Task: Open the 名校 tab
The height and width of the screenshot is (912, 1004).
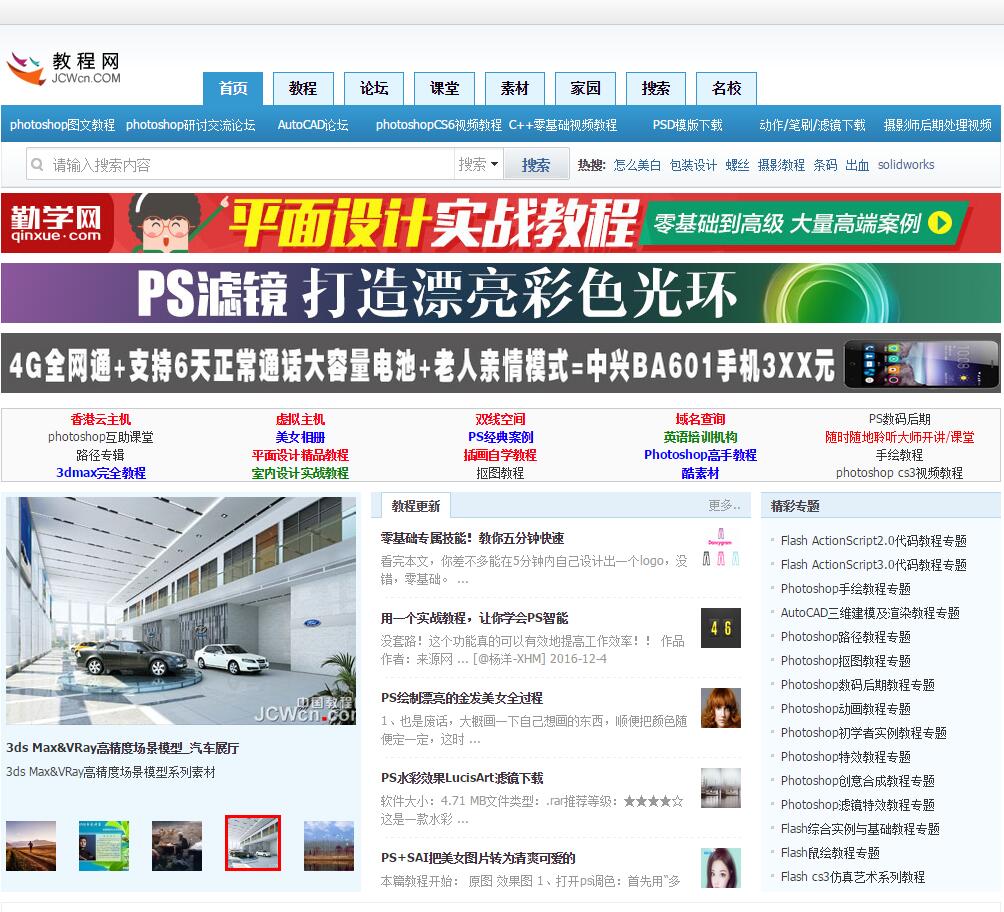Action: 726,88
